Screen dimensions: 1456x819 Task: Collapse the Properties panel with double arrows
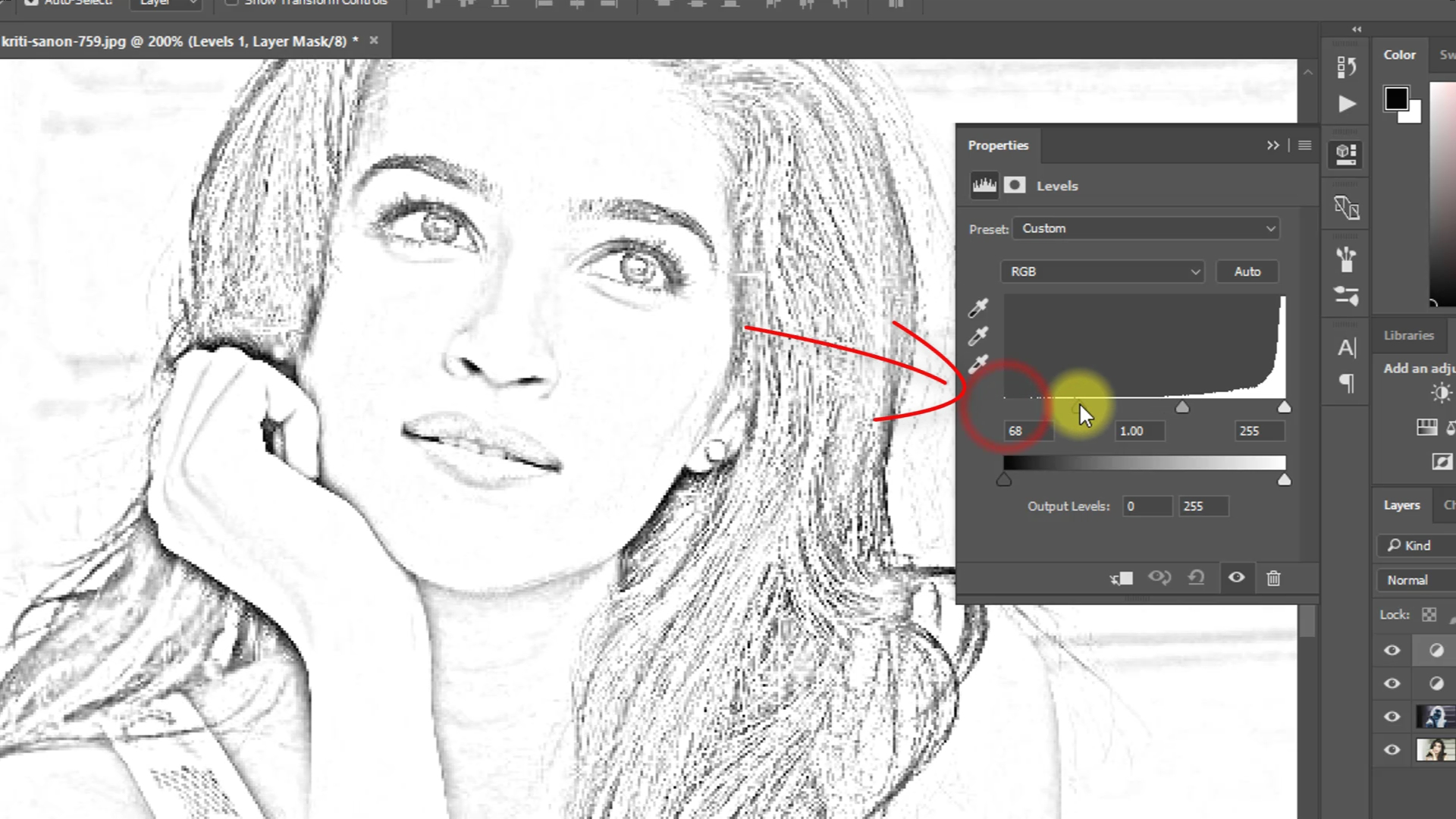(x=1272, y=145)
